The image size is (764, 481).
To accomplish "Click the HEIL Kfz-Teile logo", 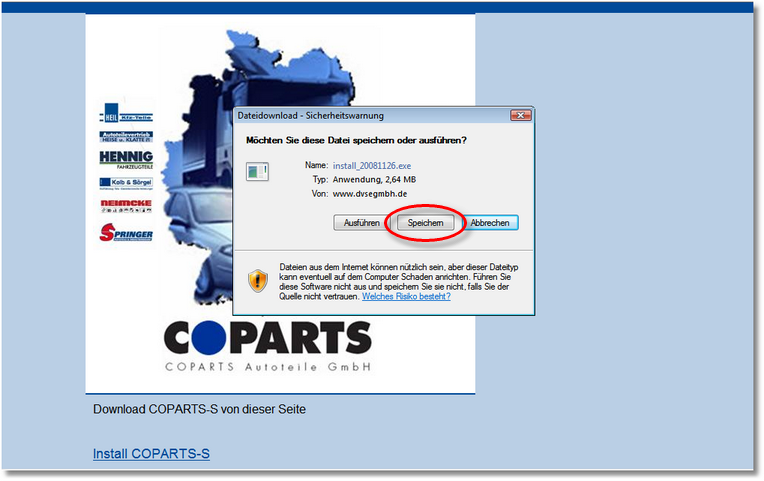I will tap(126, 113).
